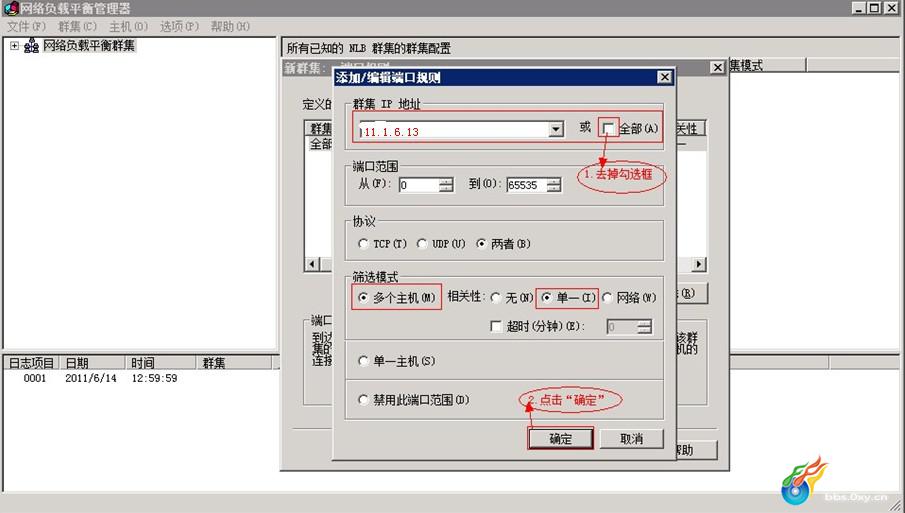This screenshot has height=513, width=905.
Task: Click the date 2011/6/14 in log
Action: point(91,379)
